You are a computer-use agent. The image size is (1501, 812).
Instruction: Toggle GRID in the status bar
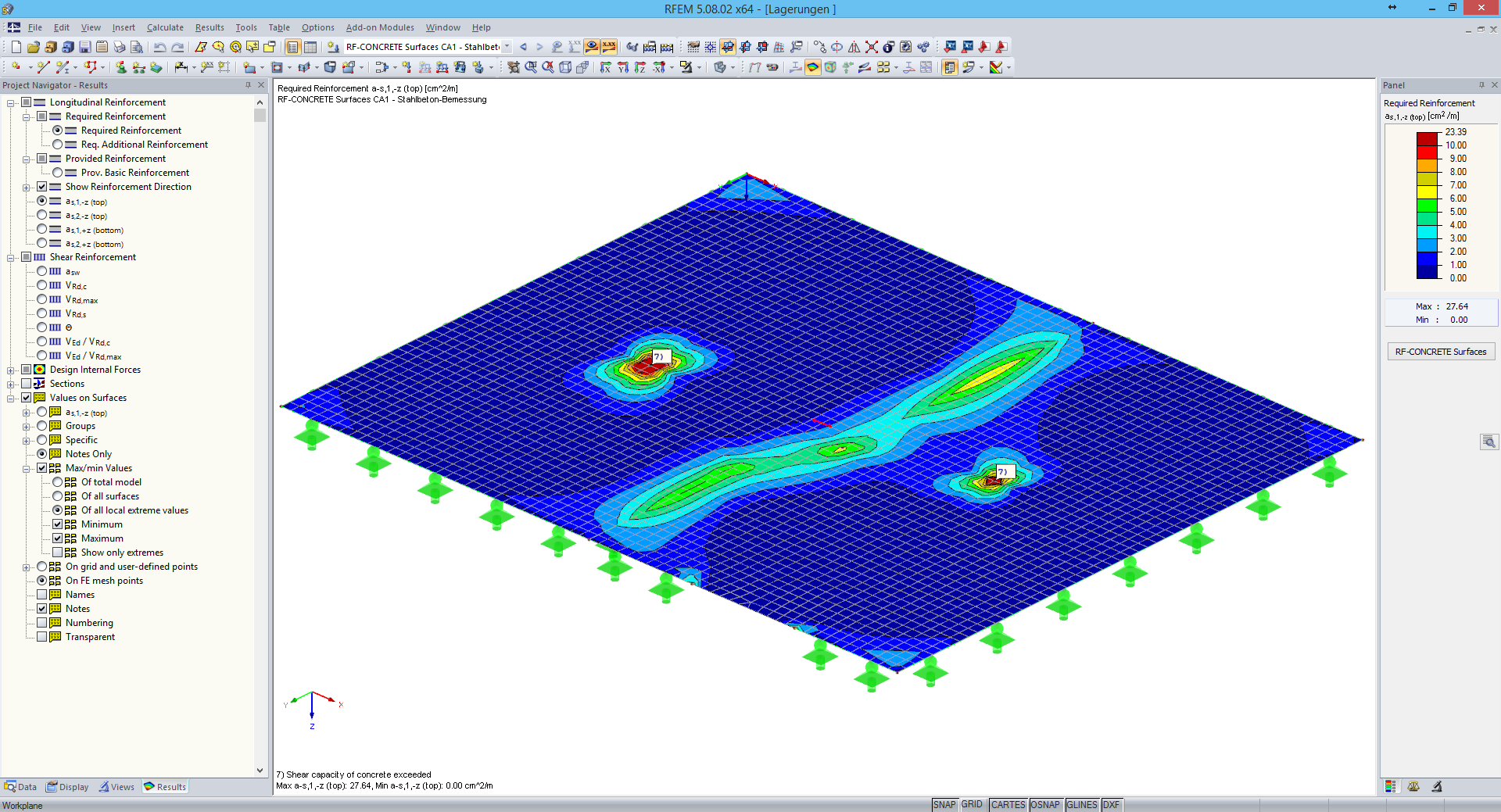click(972, 804)
